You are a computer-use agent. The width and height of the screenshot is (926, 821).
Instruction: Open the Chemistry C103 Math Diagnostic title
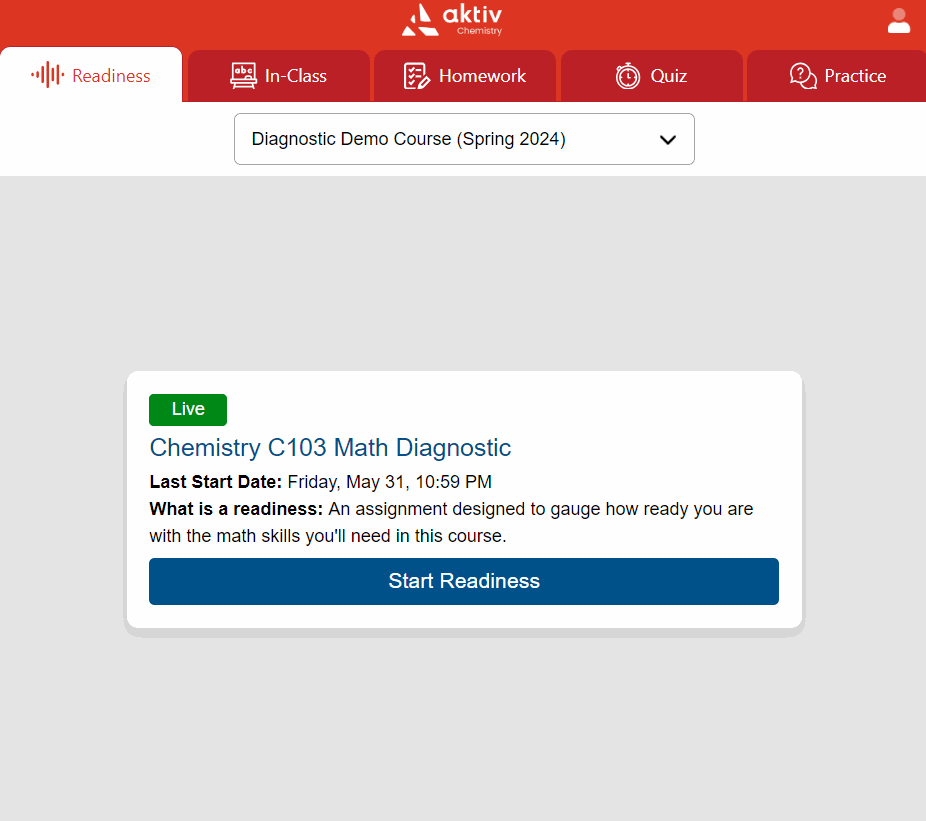(330, 447)
